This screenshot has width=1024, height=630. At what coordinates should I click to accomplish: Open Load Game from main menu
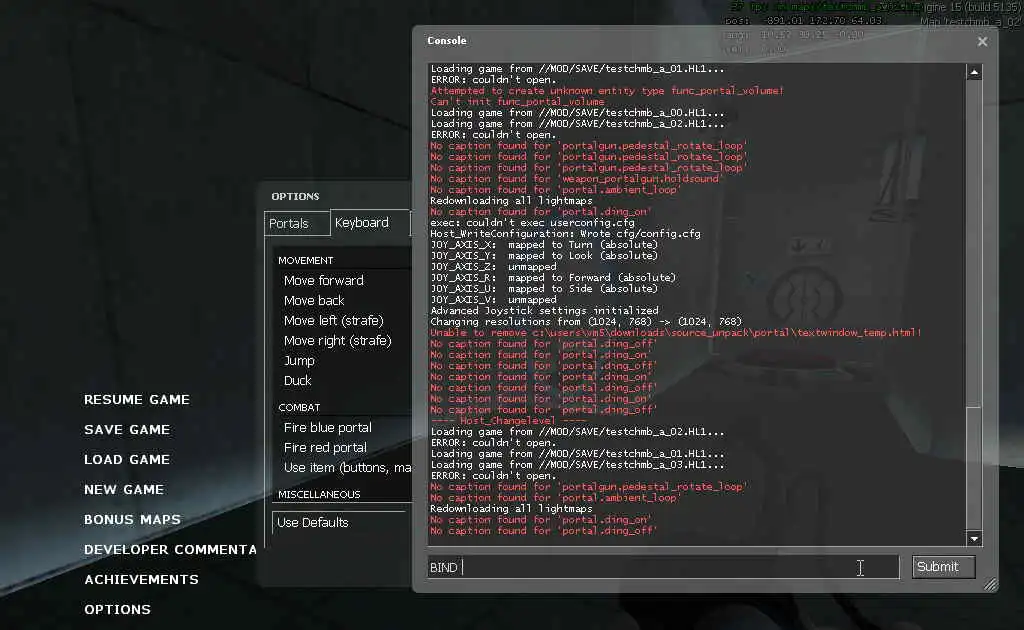pos(127,460)
